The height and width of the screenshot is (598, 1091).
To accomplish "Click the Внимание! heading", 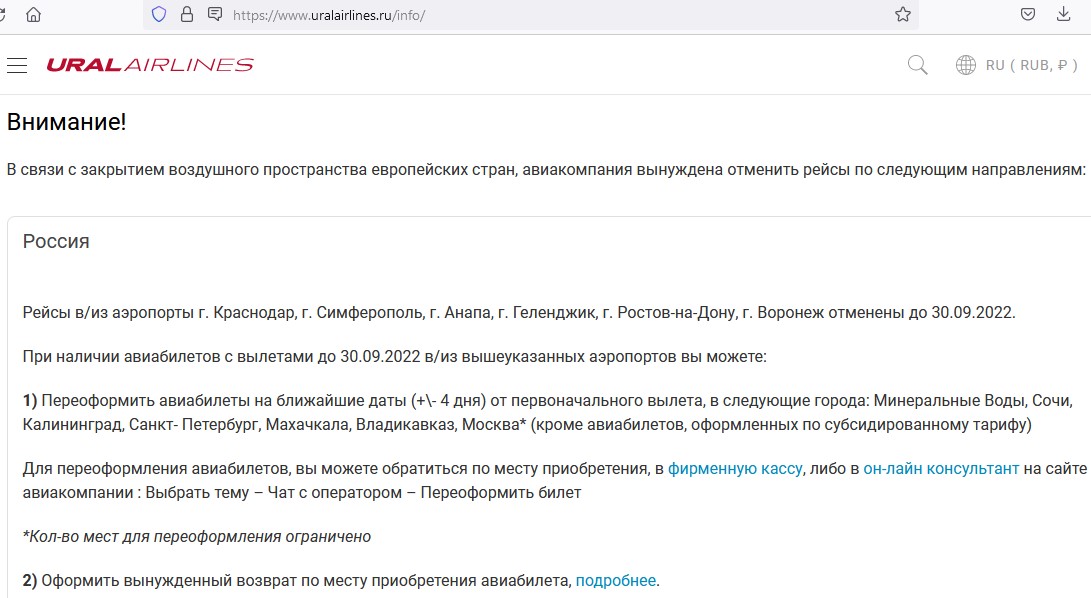I will [67, 123].
